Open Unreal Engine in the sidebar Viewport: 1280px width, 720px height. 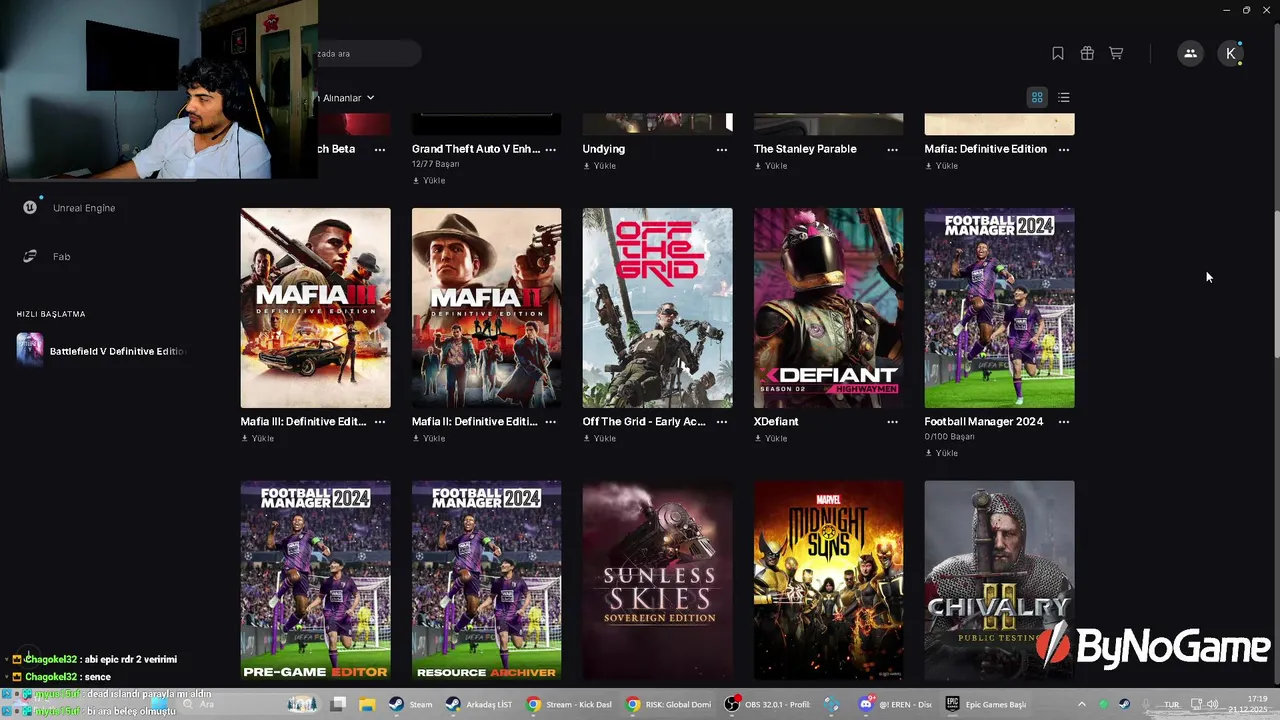tap(84, 208)
